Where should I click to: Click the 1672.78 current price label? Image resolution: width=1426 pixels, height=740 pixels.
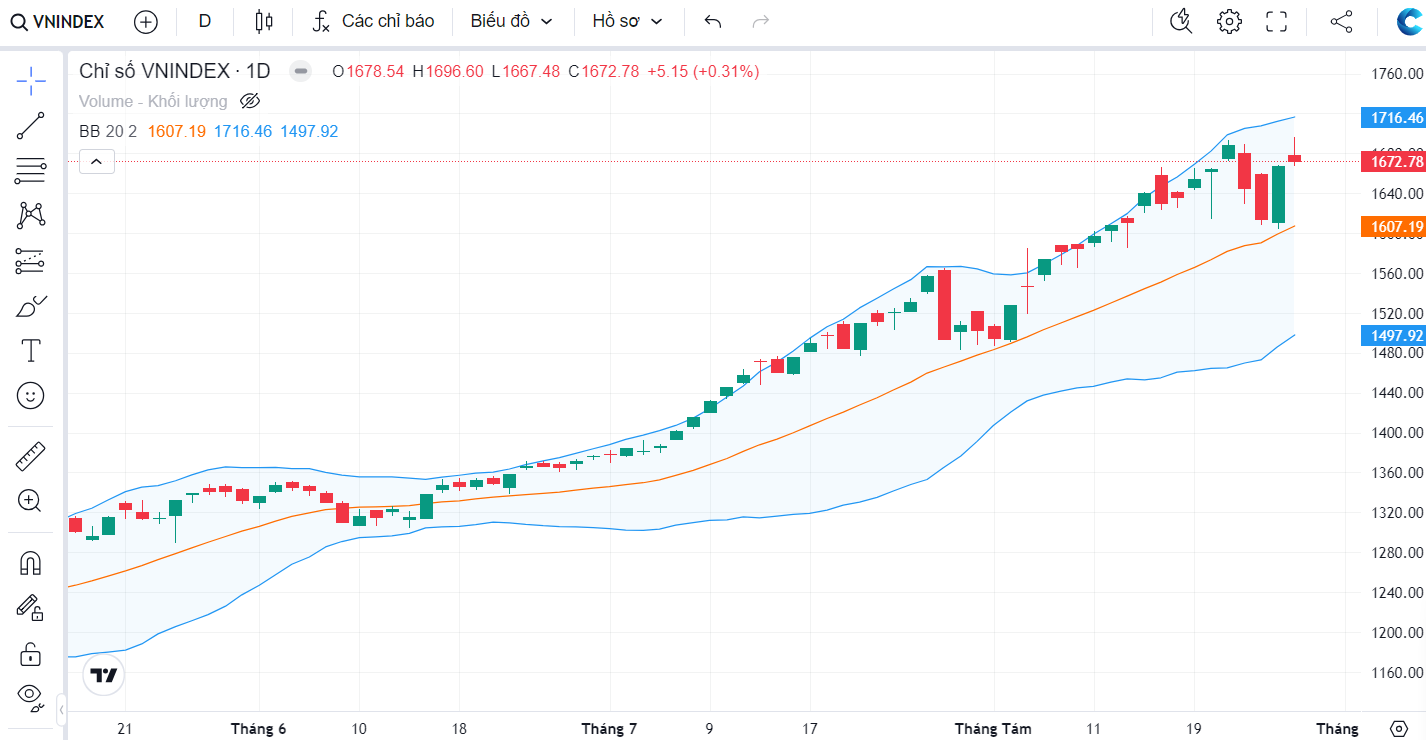pyautogui.click(x=1396, y=161)
